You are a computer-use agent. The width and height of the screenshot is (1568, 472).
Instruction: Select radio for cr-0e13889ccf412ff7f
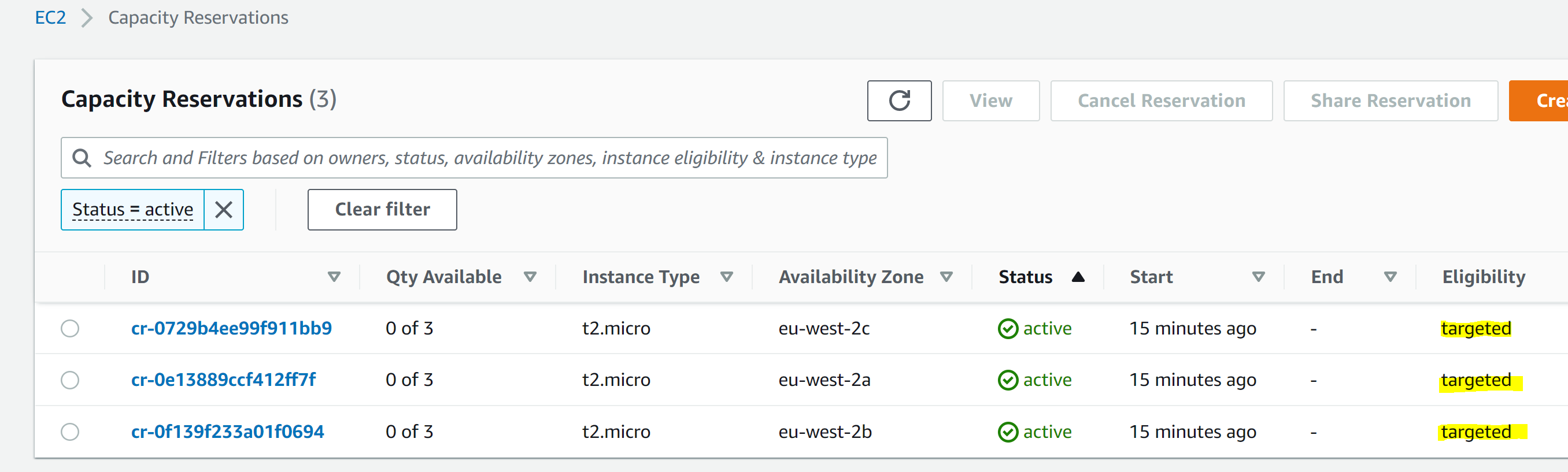(70, 380)
